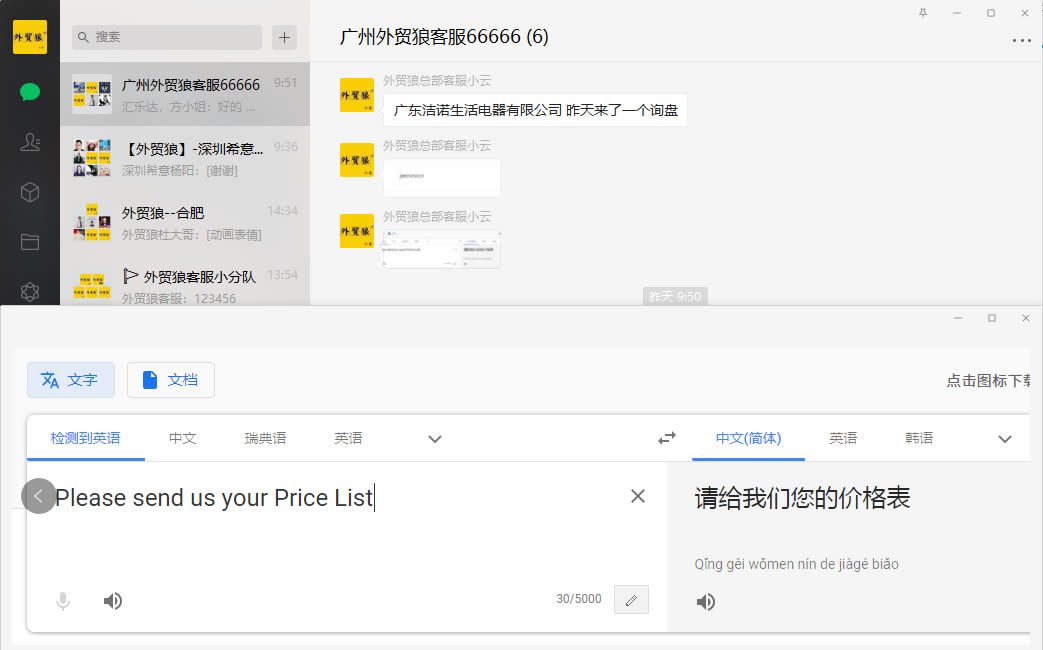Open the Chats icon in sidebar
Image resolution: width=1043 pixels, height=650 pixels.
(30, 92)
